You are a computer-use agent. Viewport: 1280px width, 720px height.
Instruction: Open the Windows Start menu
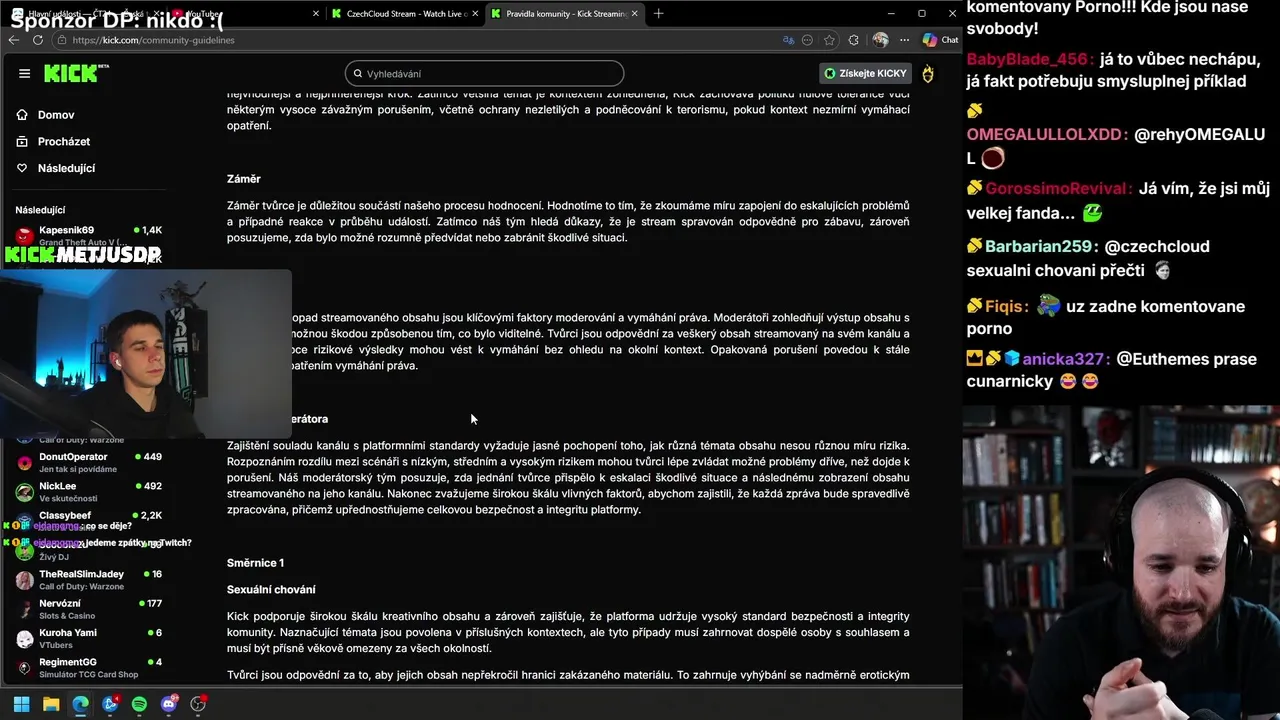tap(21, 704)
